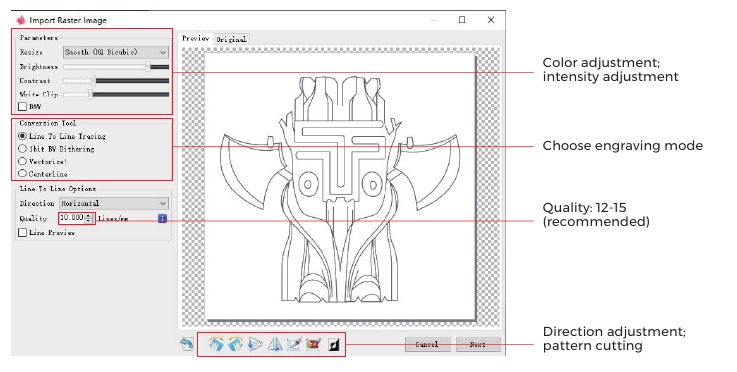Rotate the image clockwise using the first hand icon

(x=216, y=344)
